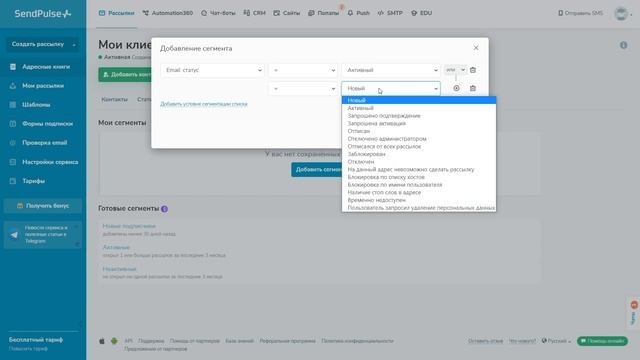Open the CRM section

point(254,13)
